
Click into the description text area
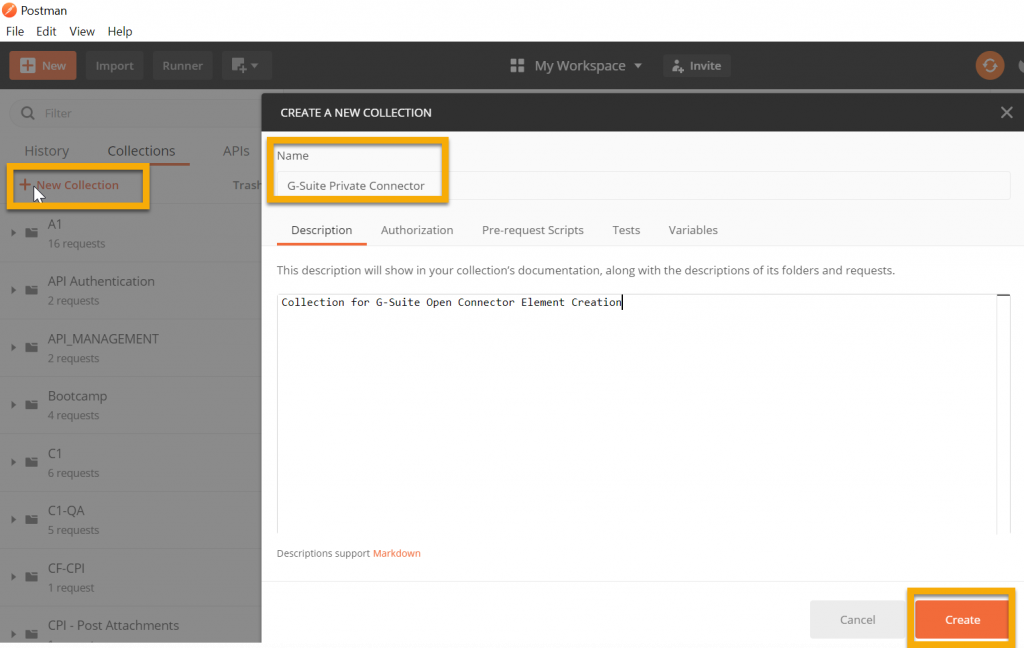tap(636, 413)
